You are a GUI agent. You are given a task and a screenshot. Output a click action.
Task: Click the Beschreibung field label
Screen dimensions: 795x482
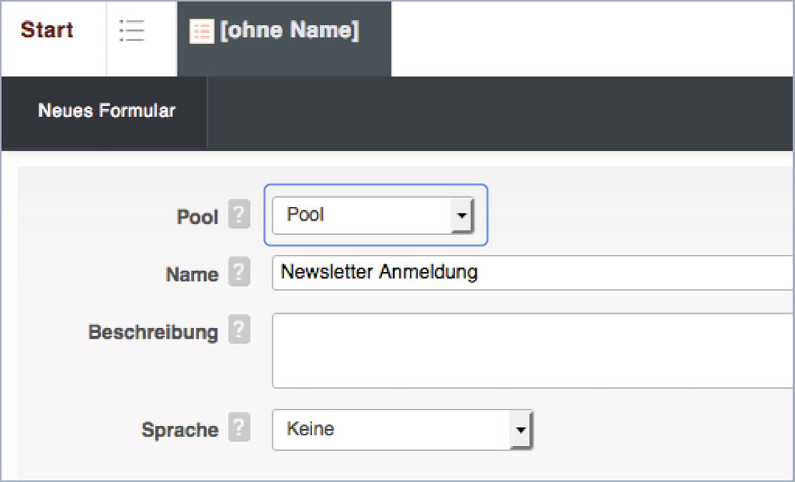click(153, 332)
